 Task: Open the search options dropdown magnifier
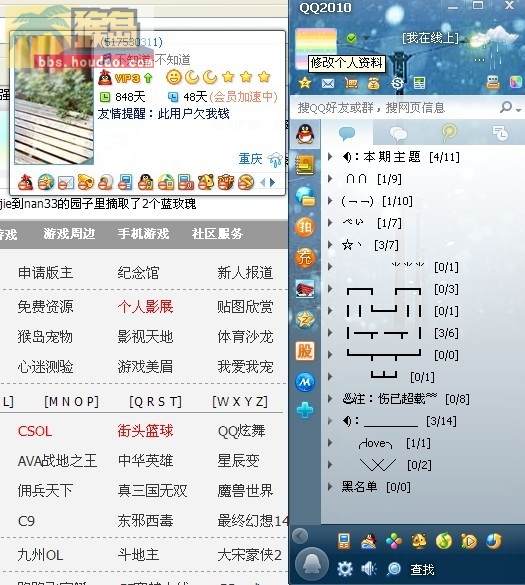click(x=510, y=107)
